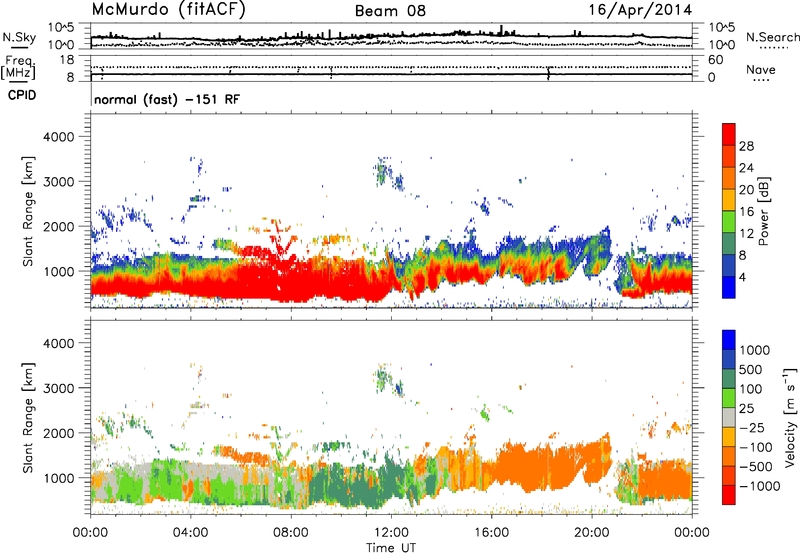Image resolution: width=800 pixels, height=554 pixels.
Task: Click the grey -25 to 25 velocity segment
Action: point(729,417)
